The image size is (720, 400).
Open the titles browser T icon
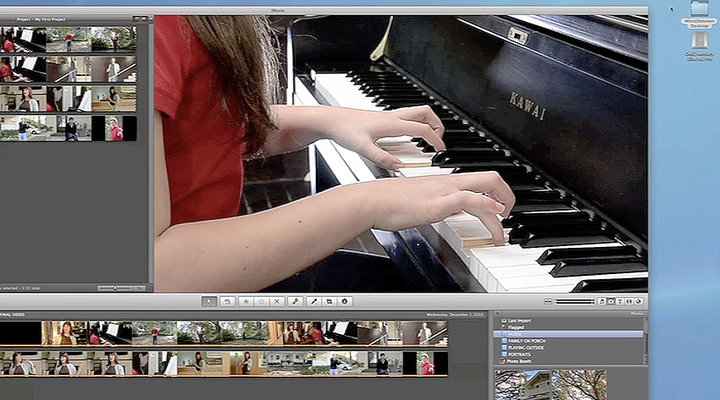[620, 301]
